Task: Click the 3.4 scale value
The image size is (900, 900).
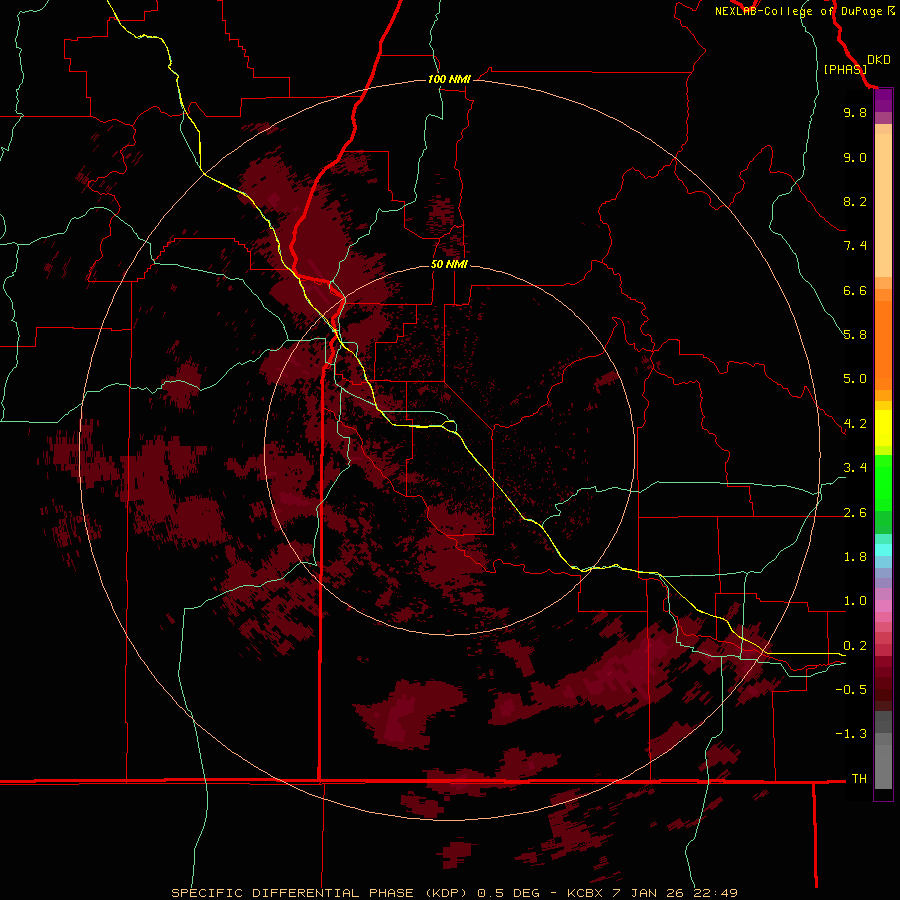Action: pyautogui.click(x=855, y=468)
